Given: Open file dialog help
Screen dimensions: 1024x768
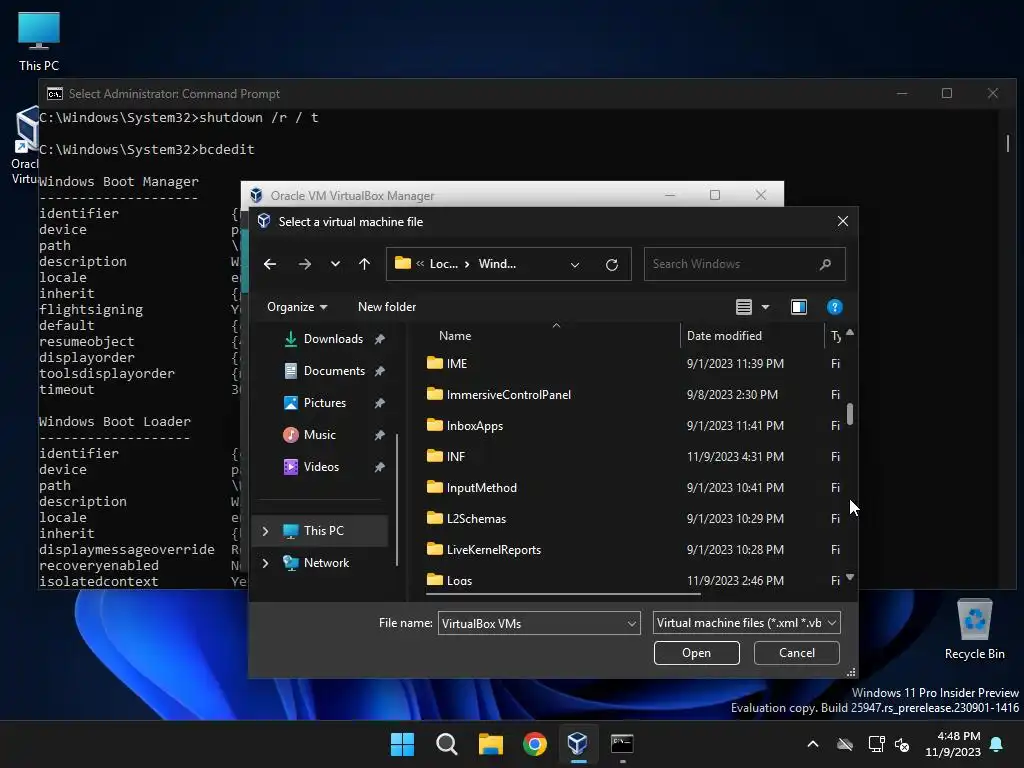Looking at the screenshot, I should 835,307.
